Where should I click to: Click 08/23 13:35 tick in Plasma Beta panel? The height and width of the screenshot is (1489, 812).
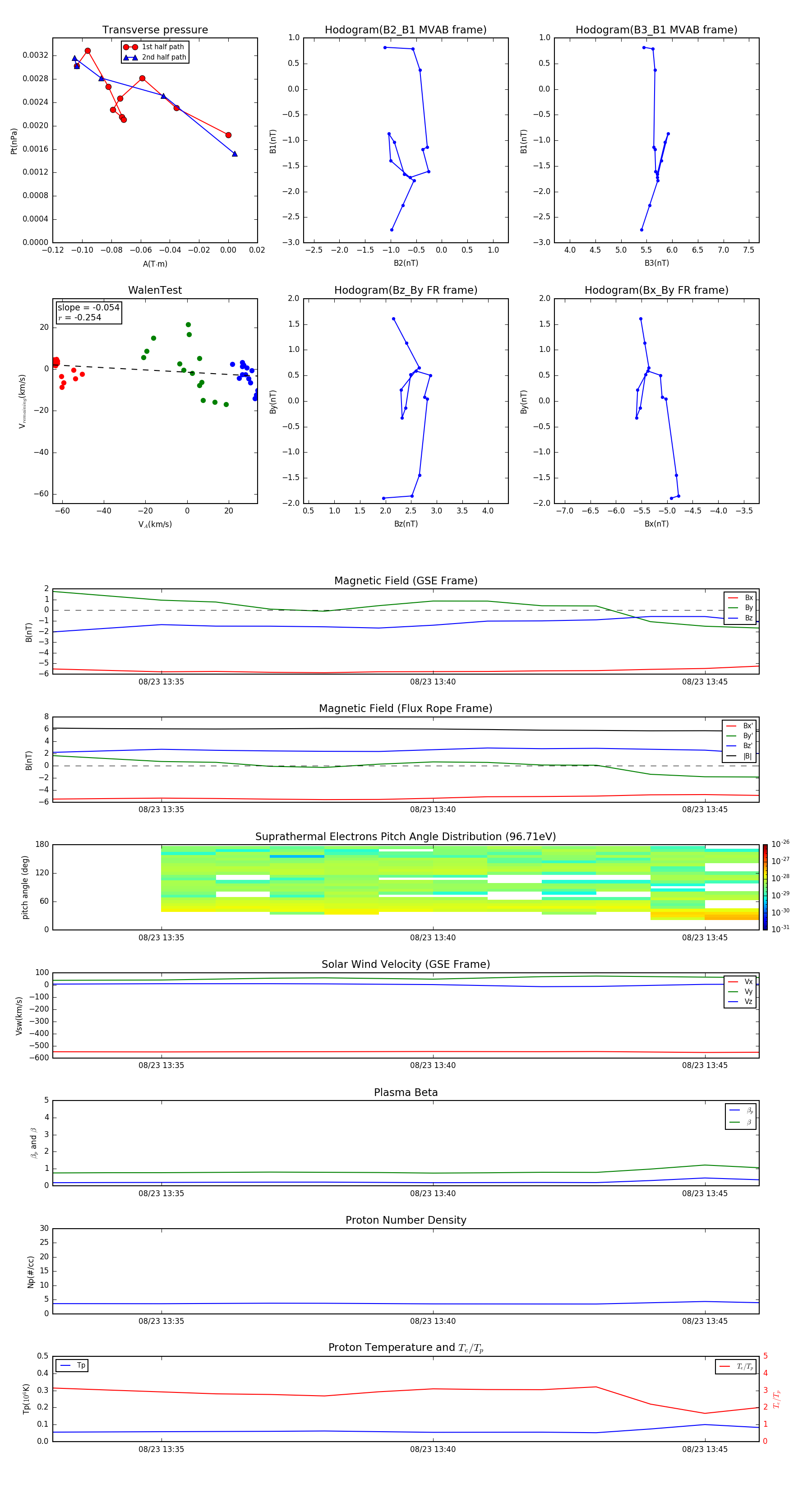click(161, 1193)
